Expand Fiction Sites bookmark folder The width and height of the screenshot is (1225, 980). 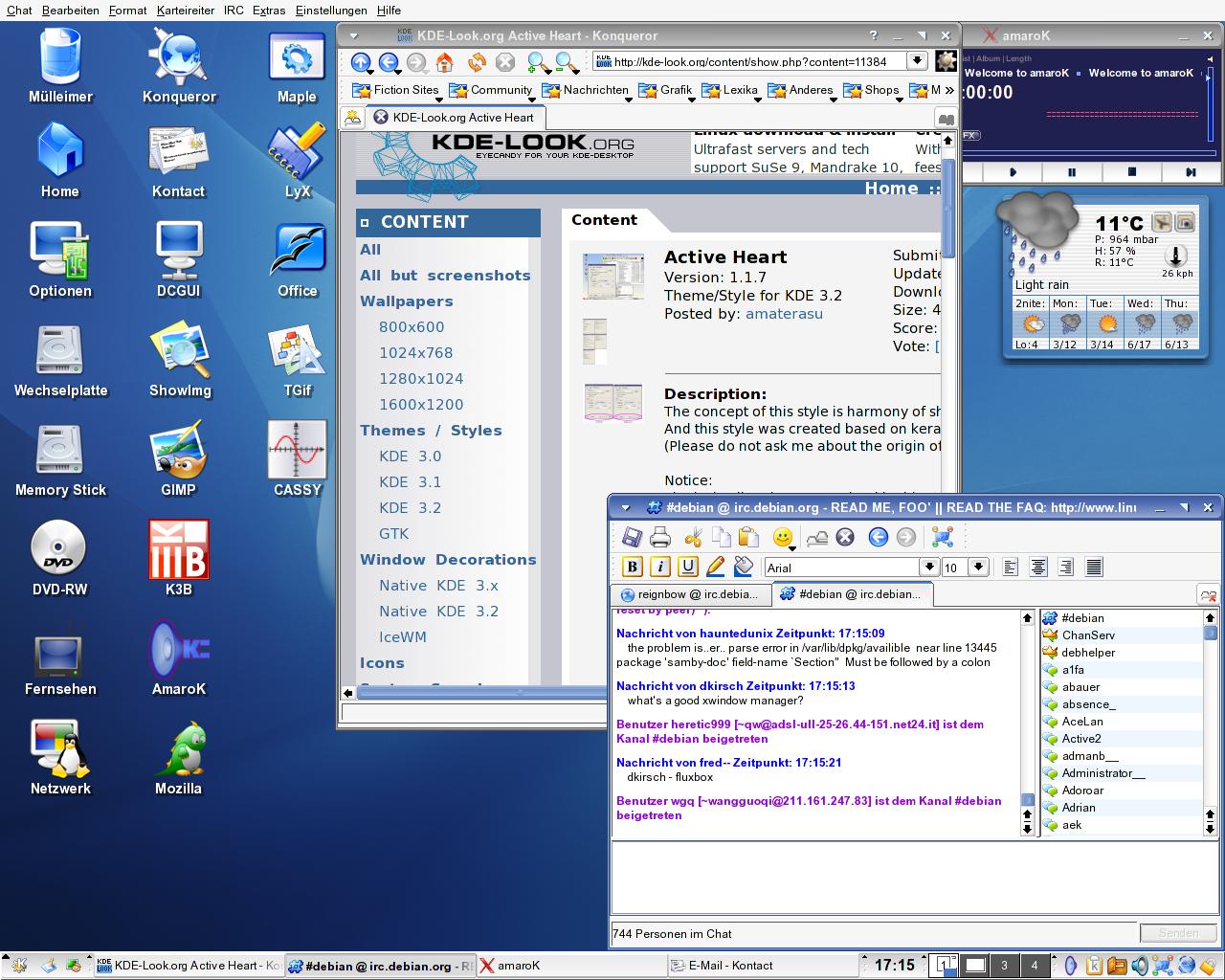tap(397, 90)
